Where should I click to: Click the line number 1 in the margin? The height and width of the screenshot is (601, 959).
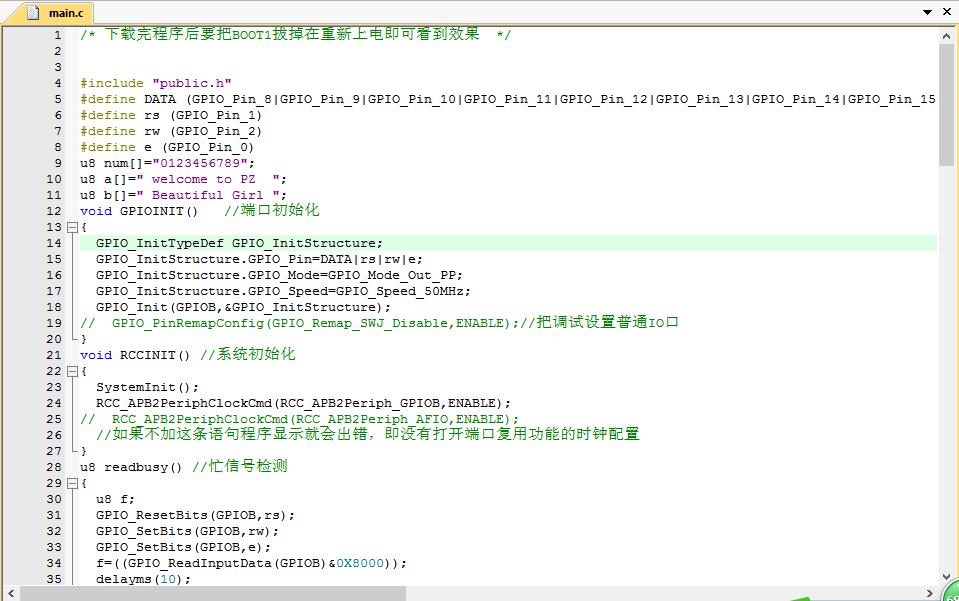[x=57, y=35]
